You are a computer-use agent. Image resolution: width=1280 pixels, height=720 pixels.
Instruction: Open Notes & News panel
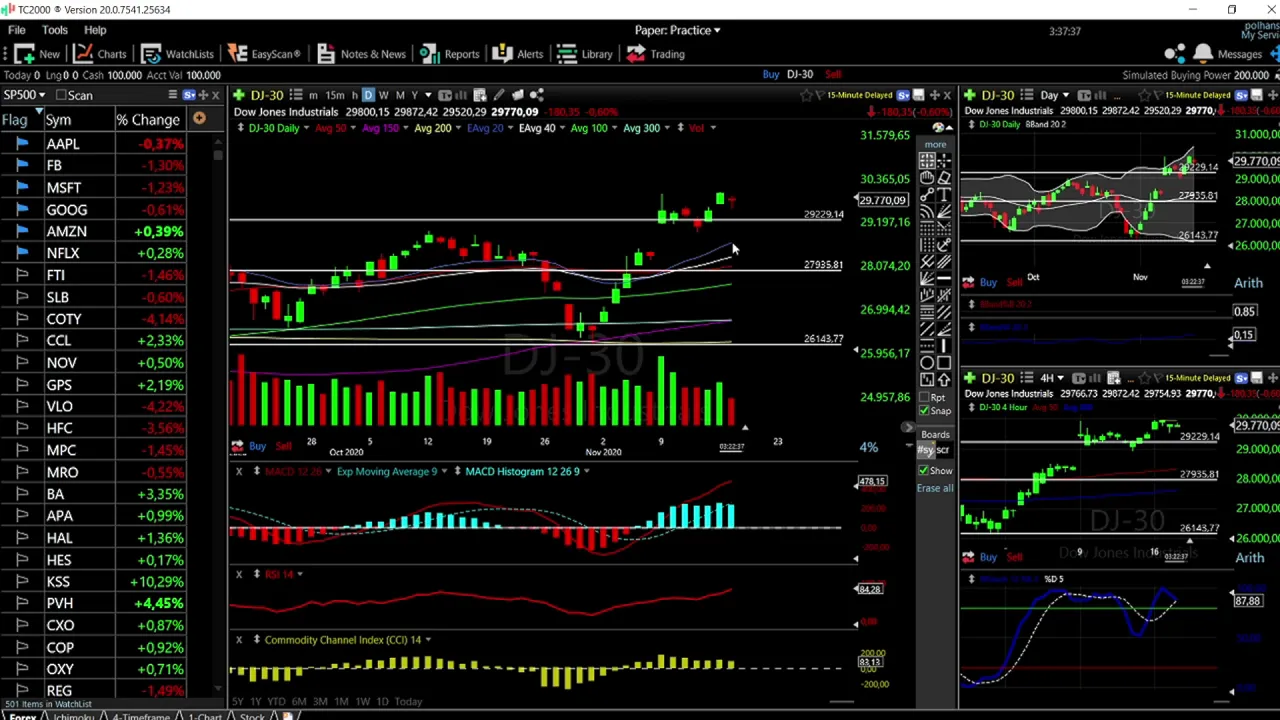pyautogui.click(x=360, y=54)
